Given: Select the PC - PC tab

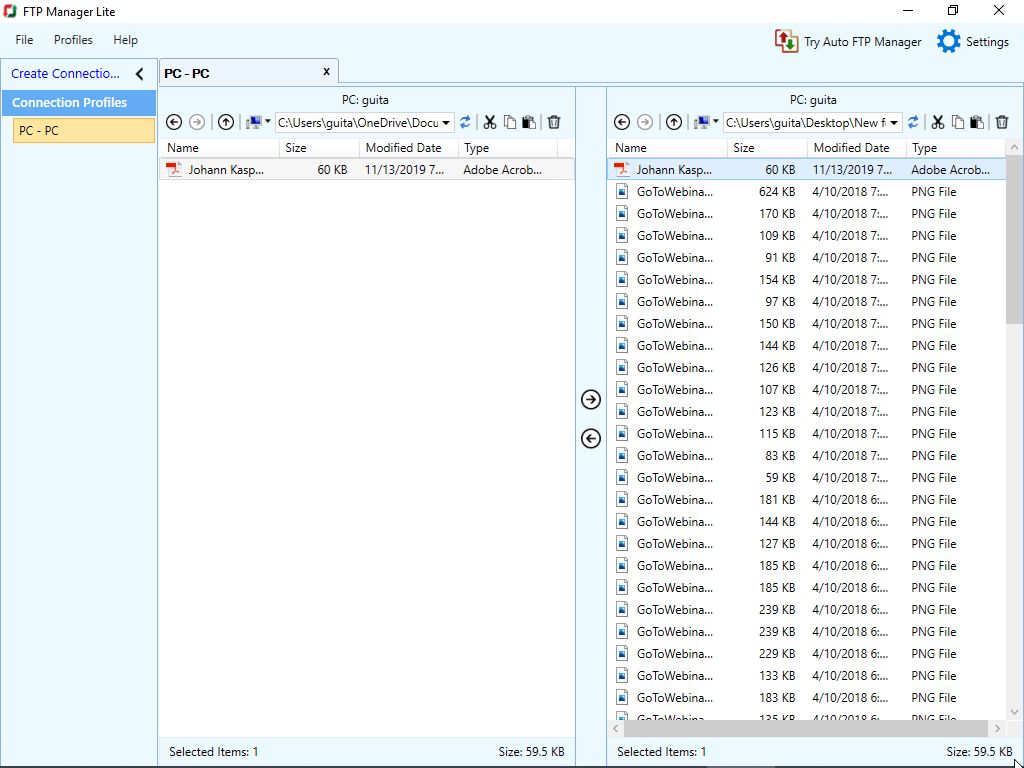Looking at the screenshot, I should pos(248,72).
